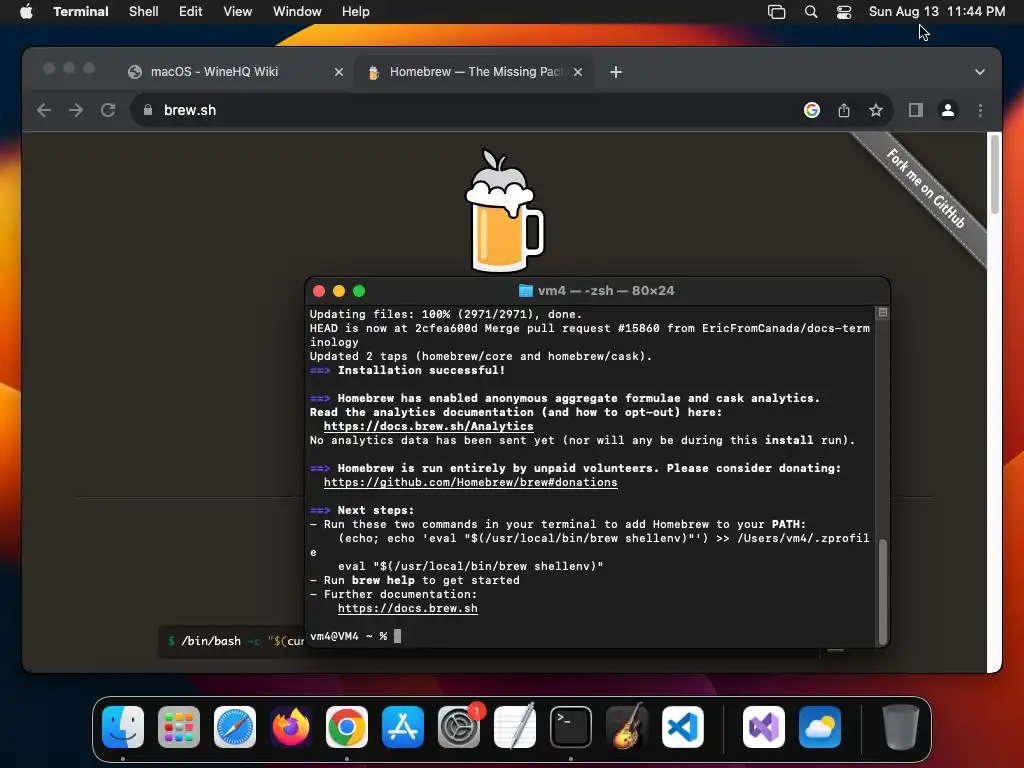This screenshot has height=768, width=1024.
Task: Open the Homebrew donations GitHub link
Action: click(470, 483)
